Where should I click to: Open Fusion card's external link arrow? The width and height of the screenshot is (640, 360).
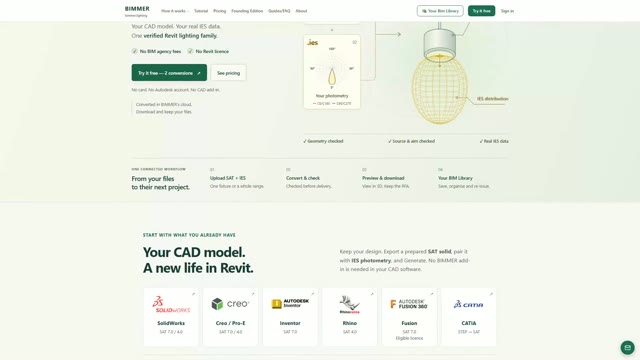click(x=432, y=294)
